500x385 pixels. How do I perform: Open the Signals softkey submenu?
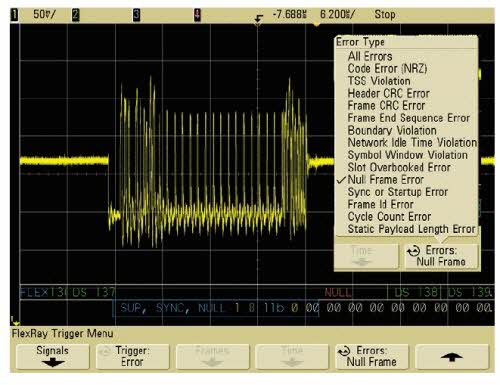[53, 357]
